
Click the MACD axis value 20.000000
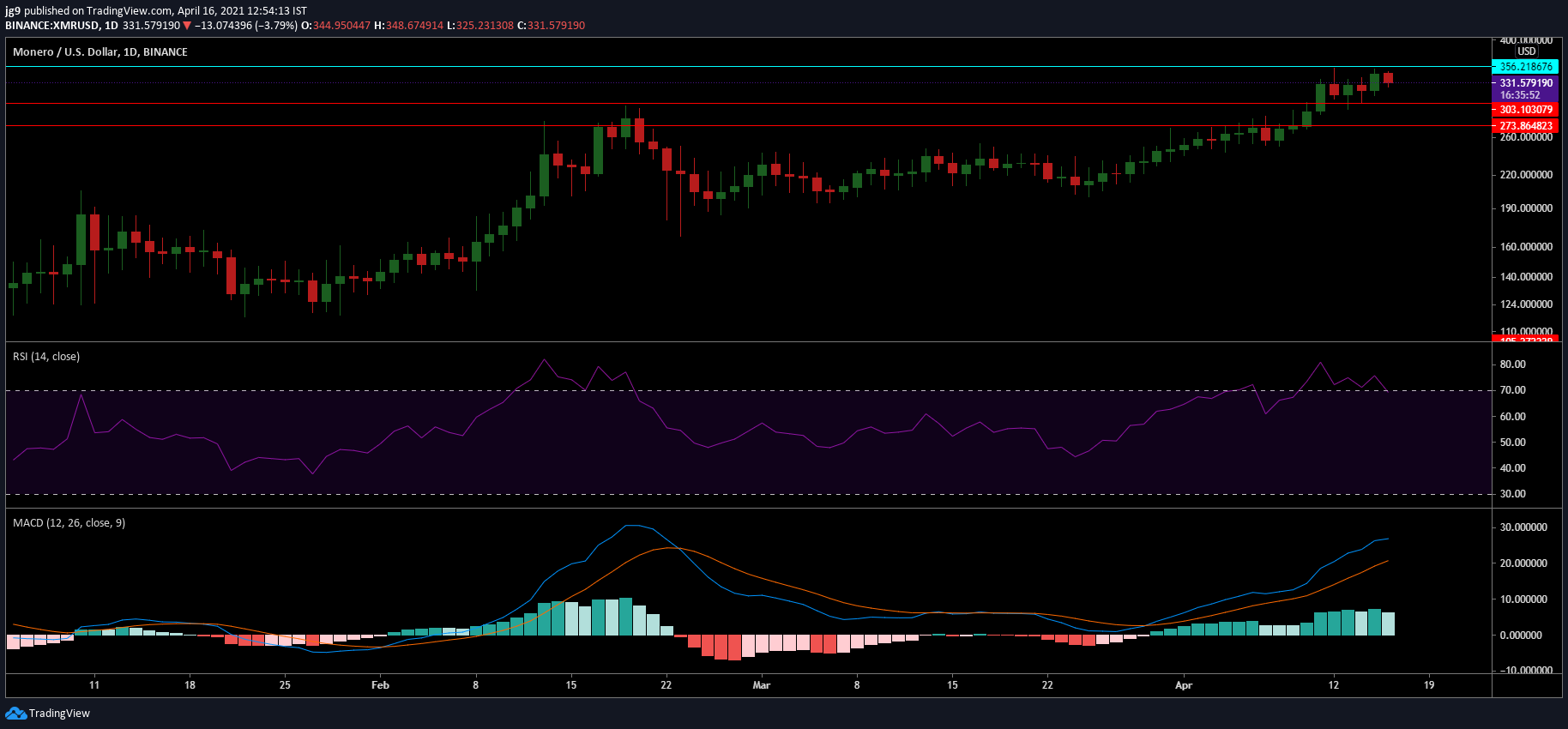(1523, 563)
